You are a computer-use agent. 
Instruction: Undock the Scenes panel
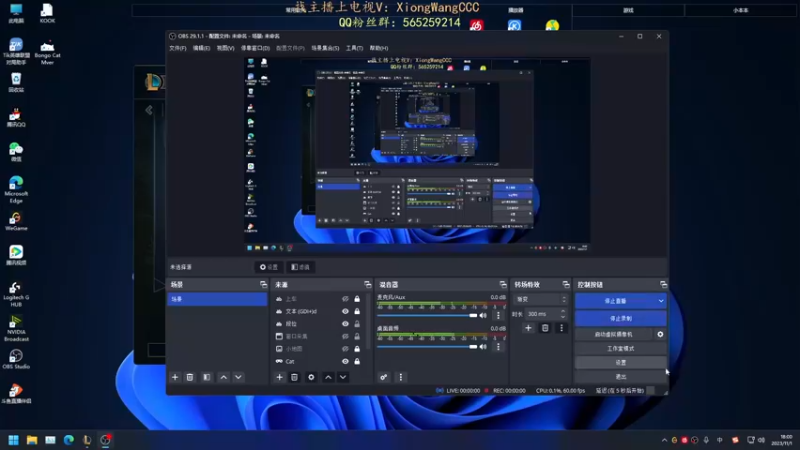(x=263, y=284)
